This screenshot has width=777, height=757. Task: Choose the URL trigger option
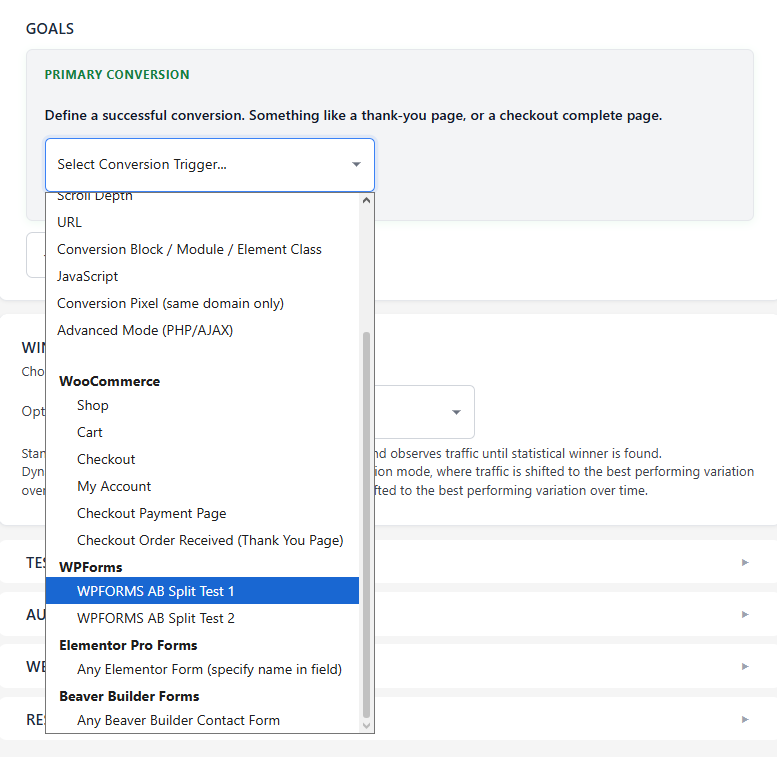point(202,222)
